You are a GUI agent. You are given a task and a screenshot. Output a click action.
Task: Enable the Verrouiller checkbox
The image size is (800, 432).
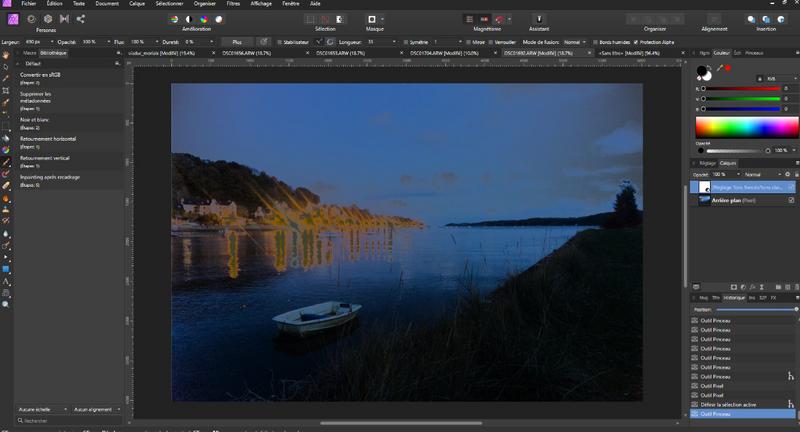[491, 42]
